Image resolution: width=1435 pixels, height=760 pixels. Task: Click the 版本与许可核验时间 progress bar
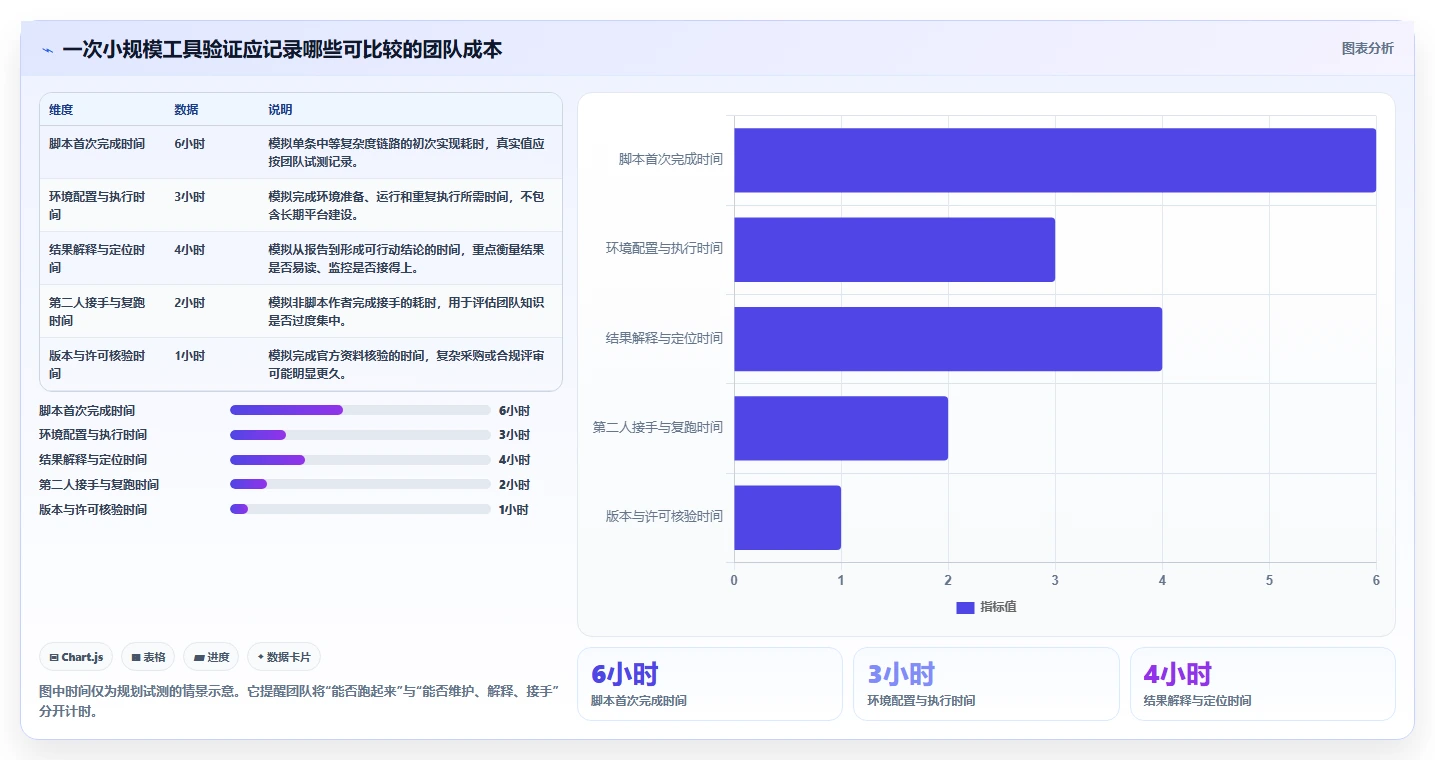pos(360,509)
